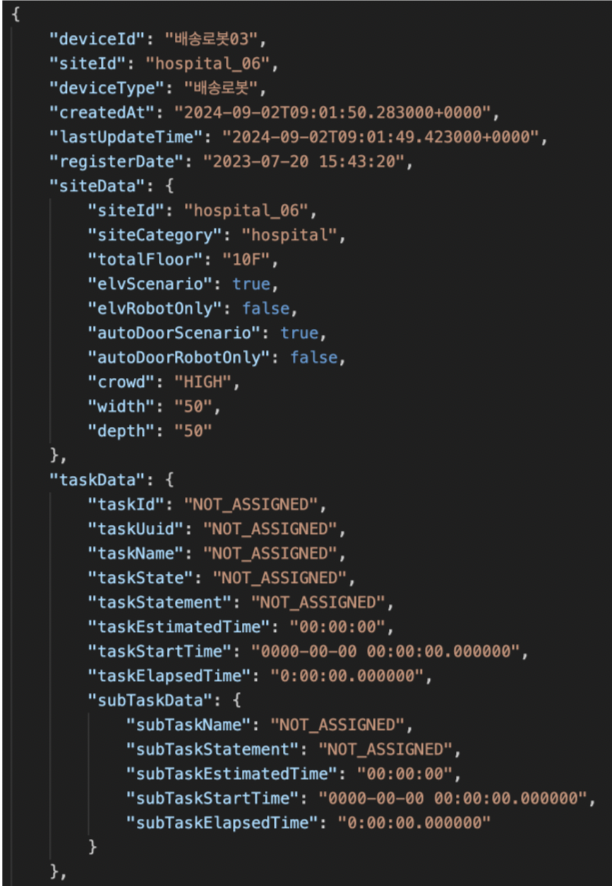Select the "HIGH" crowd value
Viewport: 612px width, 886px height.
click(203, 382)
